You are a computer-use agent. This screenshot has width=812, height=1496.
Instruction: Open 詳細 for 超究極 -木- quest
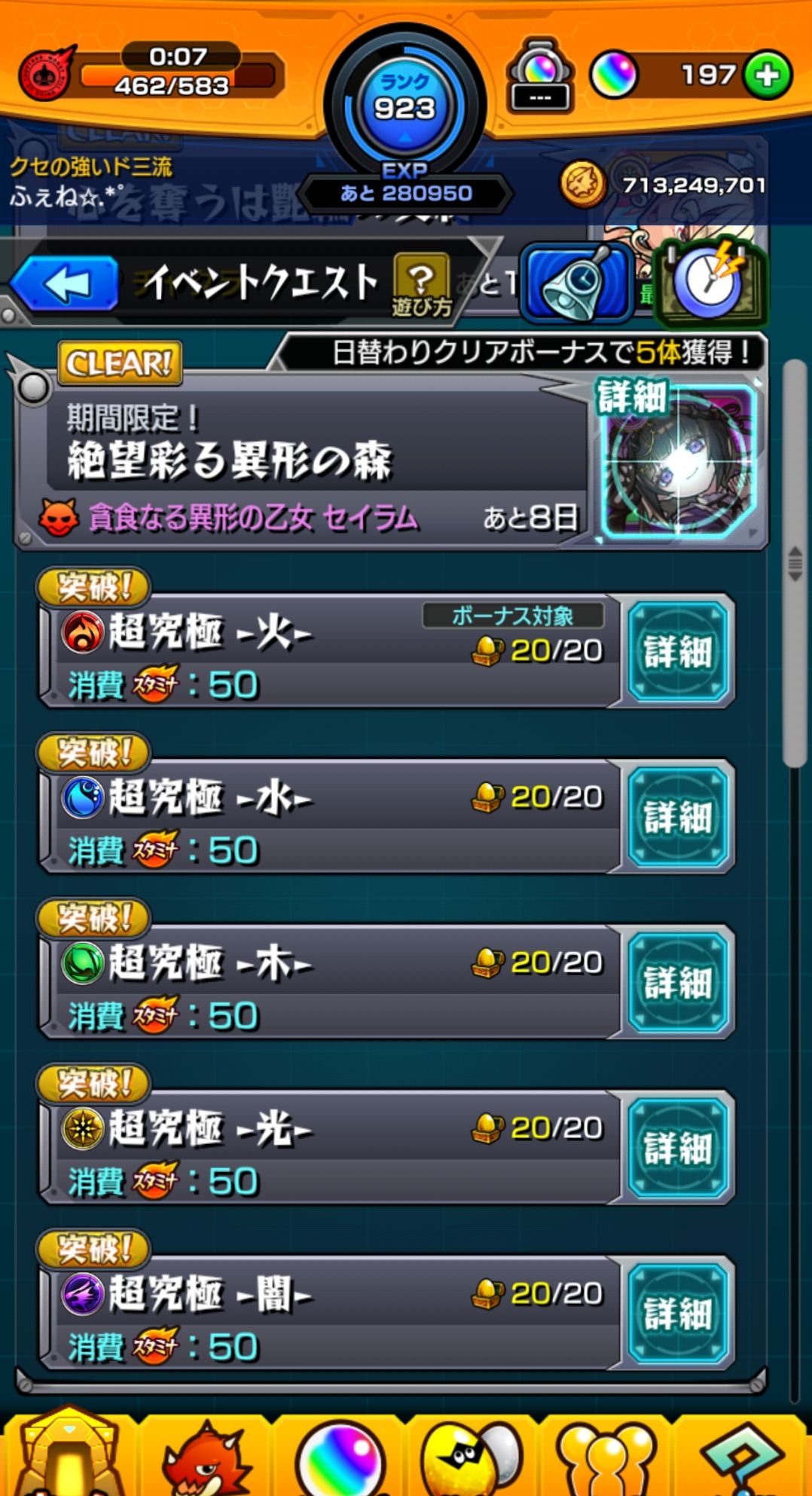[x=678, y=982]
